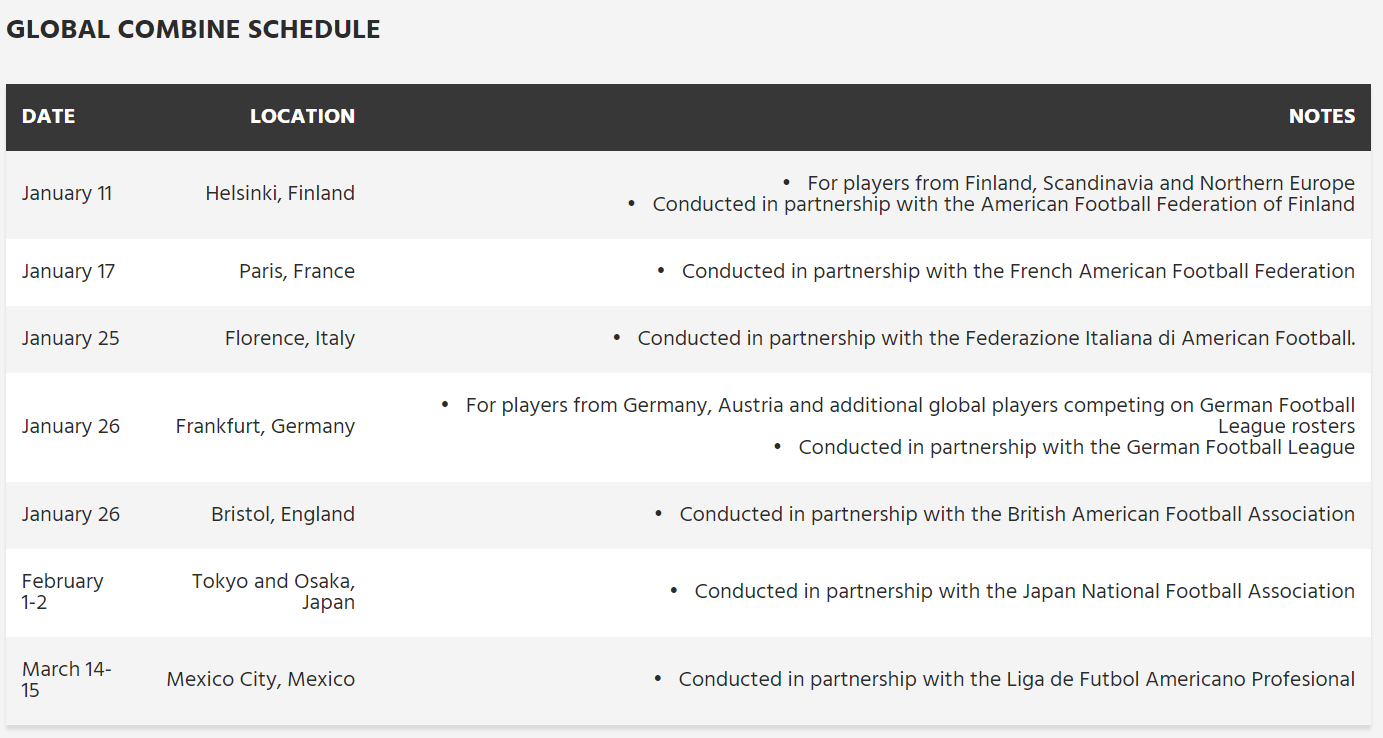Select Frankfurt, Germany location cell
The image size is (1383, 738).
coord(265,426)
